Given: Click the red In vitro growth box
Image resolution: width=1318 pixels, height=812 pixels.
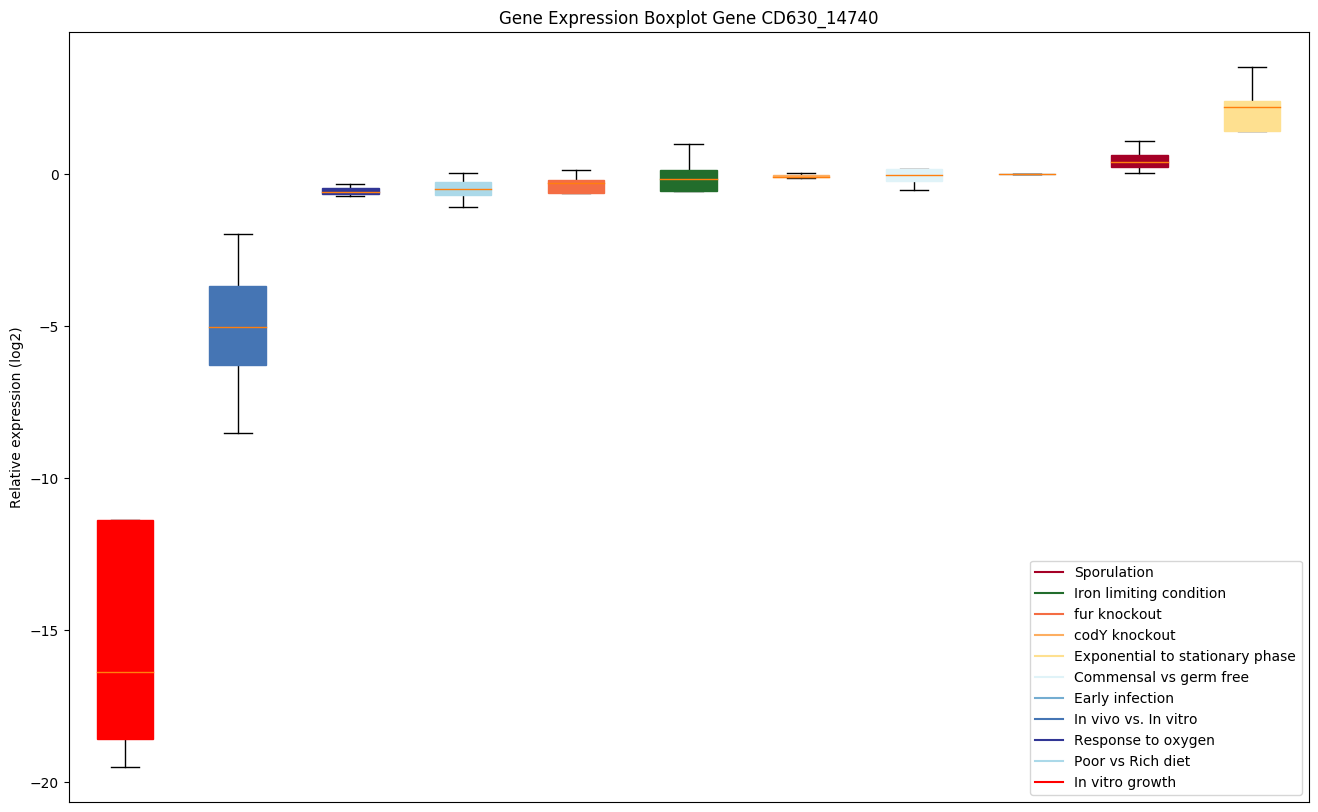Looking at the screenshot, I should [125, 629].
